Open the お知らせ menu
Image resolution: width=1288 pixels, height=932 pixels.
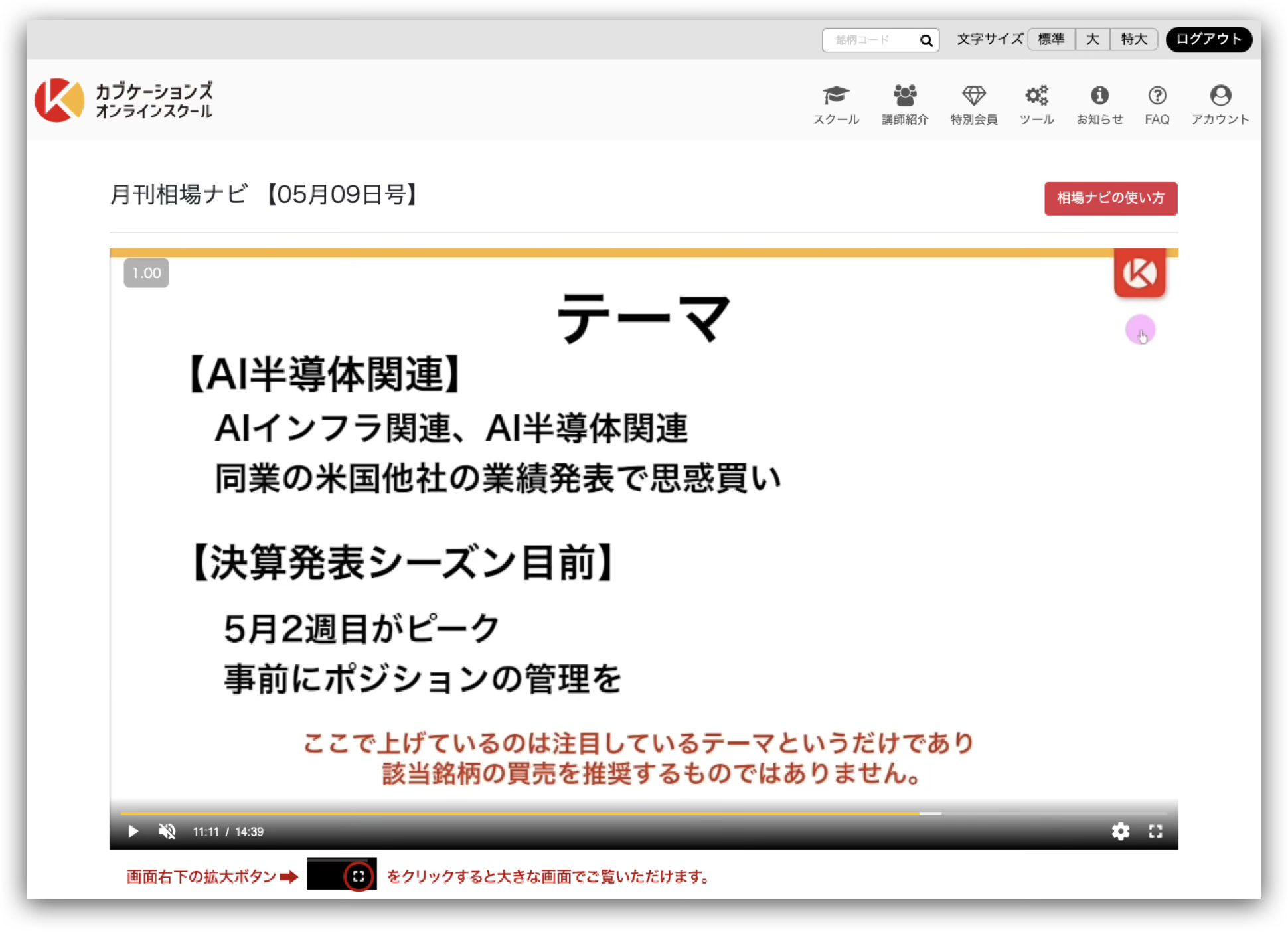point(1099,105)
